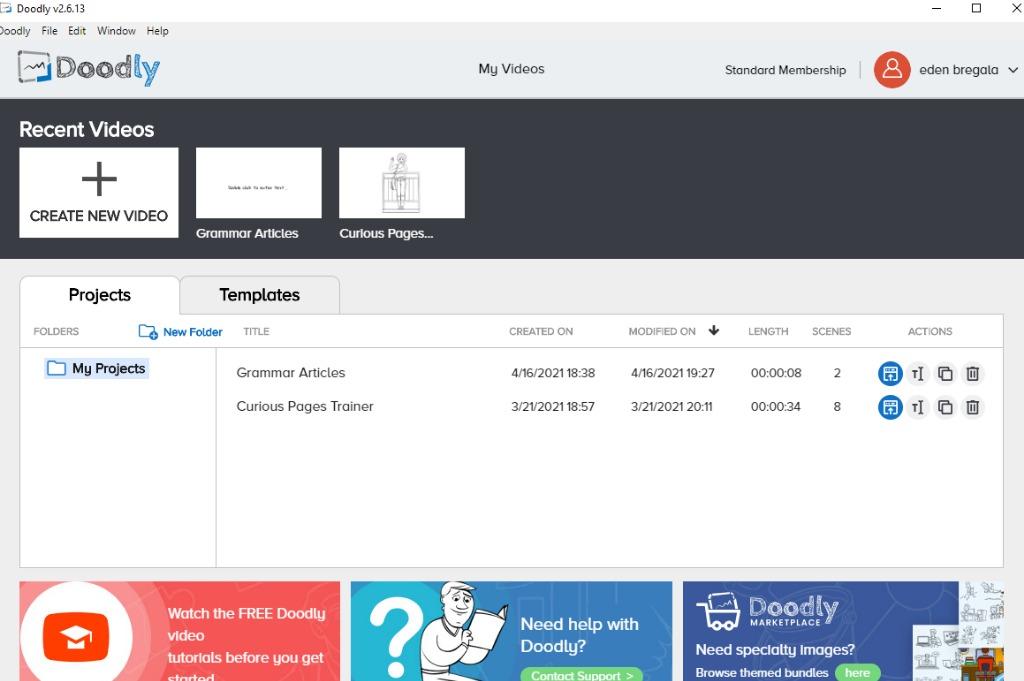Image resolution: width=1024 pixels, height=681 pixels.
Task: Delete Curious Pages Trainer using trash icon
Action: click(x=972, y=407)
